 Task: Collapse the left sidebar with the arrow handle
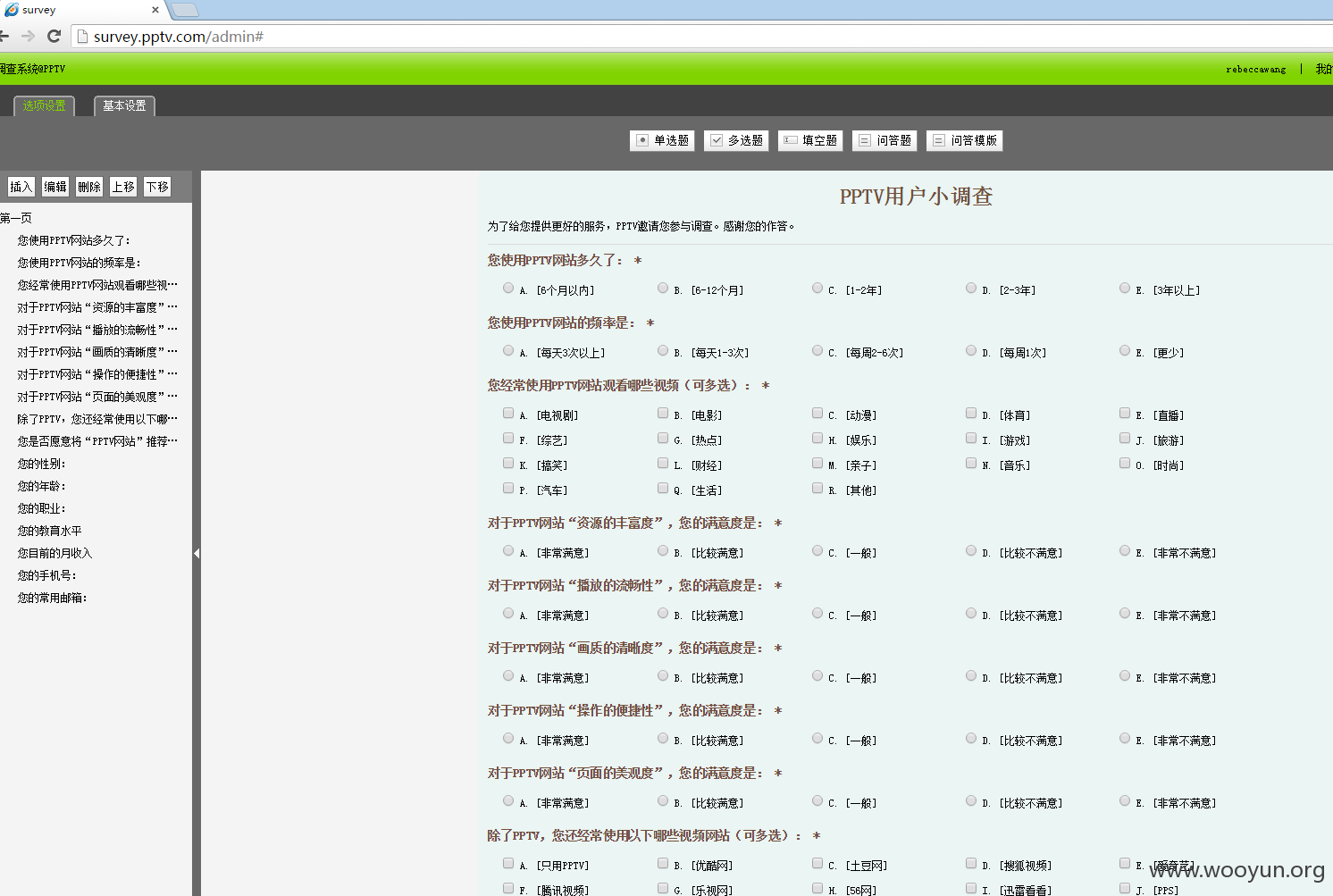click(x=197, y=554)
